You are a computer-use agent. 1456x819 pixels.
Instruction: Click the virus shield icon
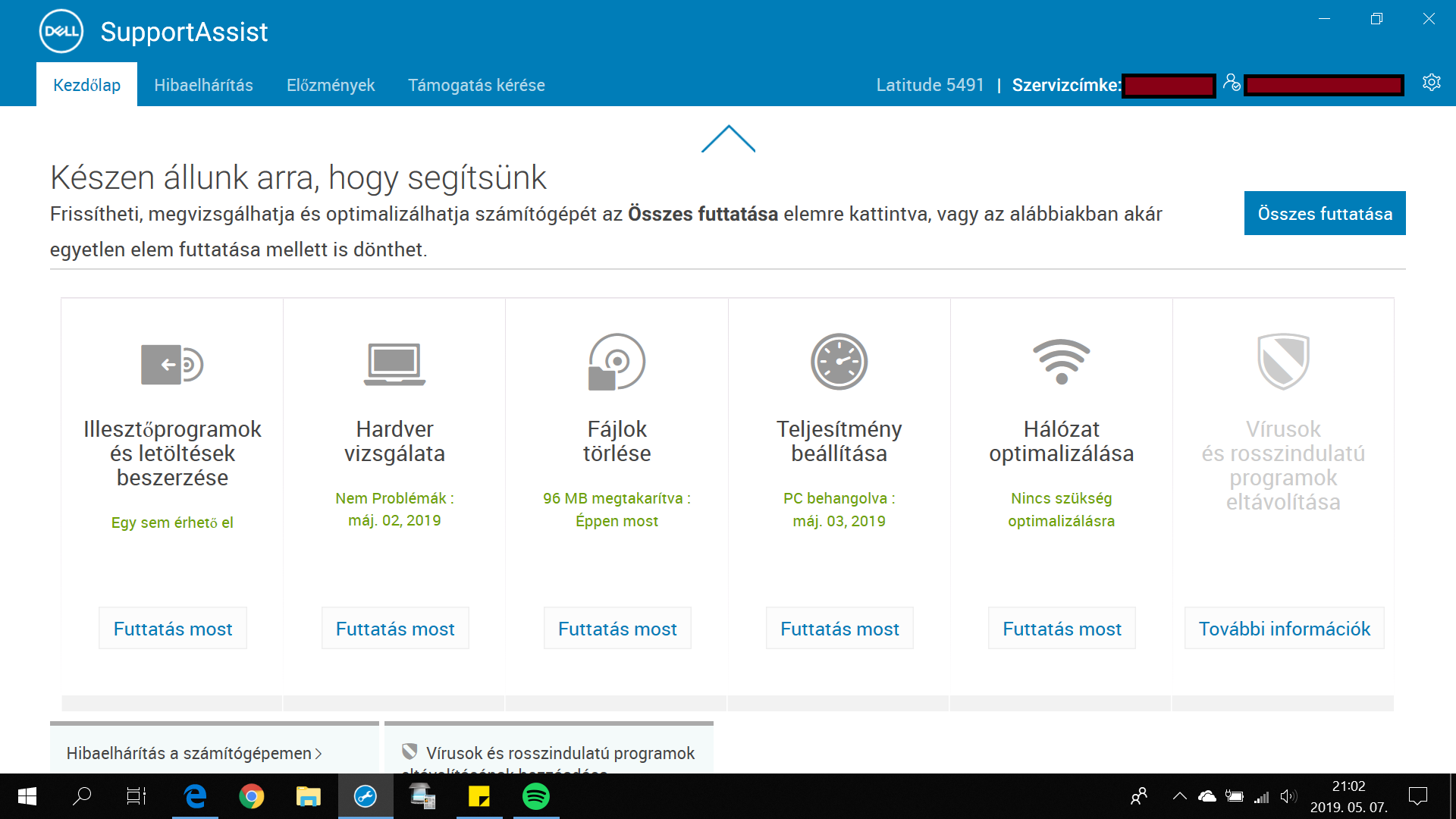coord(1283,362)
